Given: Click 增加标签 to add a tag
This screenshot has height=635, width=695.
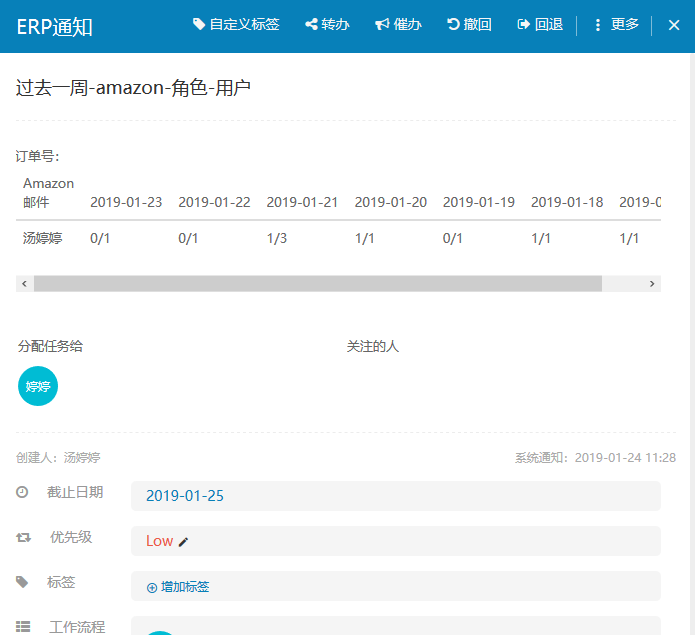Looking at the screenshot, I should (x=178, y=587).
